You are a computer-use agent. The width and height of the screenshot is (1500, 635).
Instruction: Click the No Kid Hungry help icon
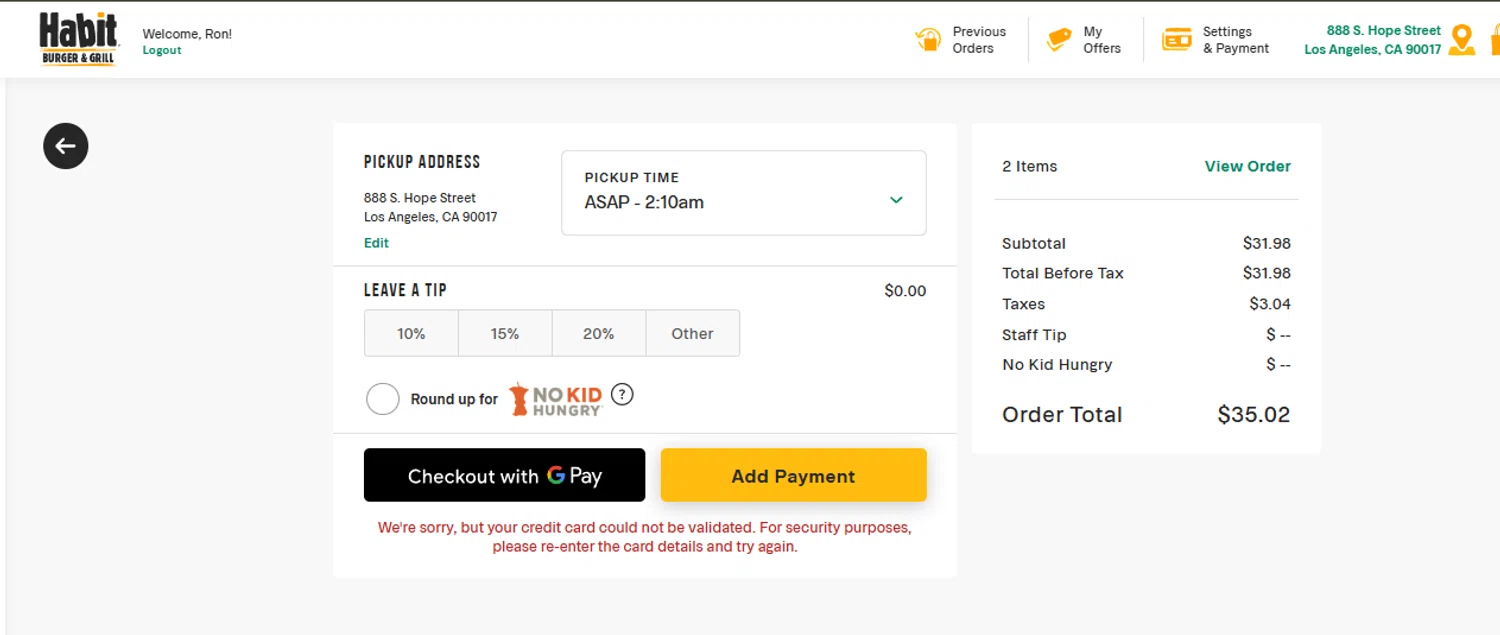pos(622,394)
